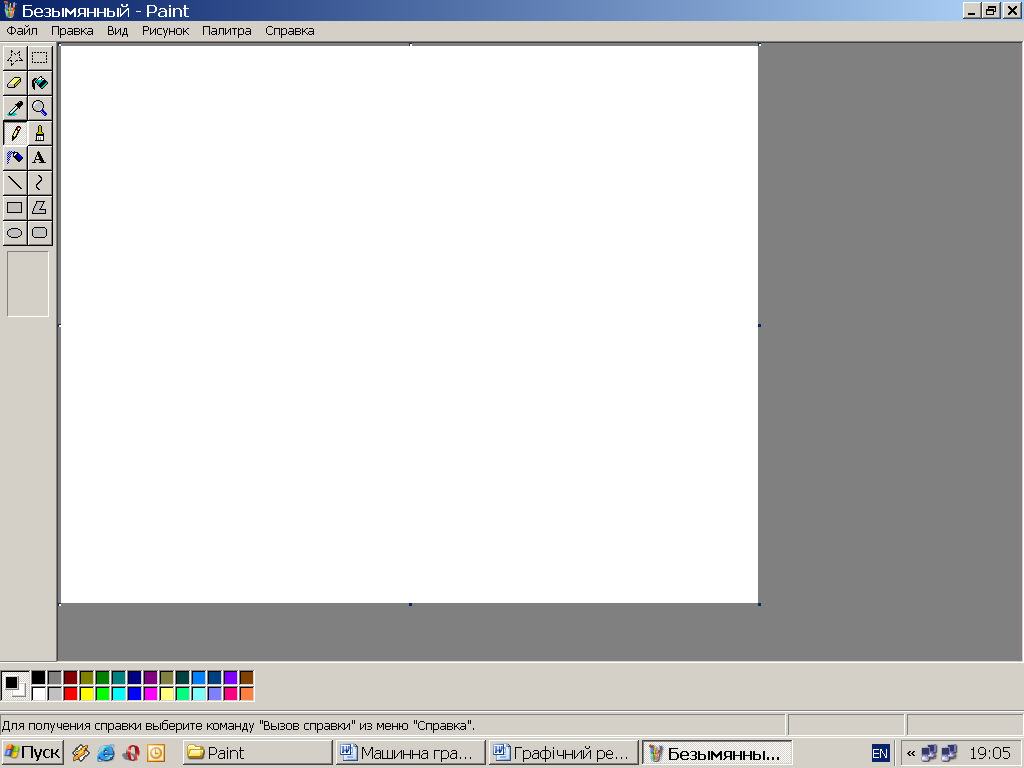Switch to Графічний ре... taskbar window
The image size is (1024, 768).
tap(564, 753)
